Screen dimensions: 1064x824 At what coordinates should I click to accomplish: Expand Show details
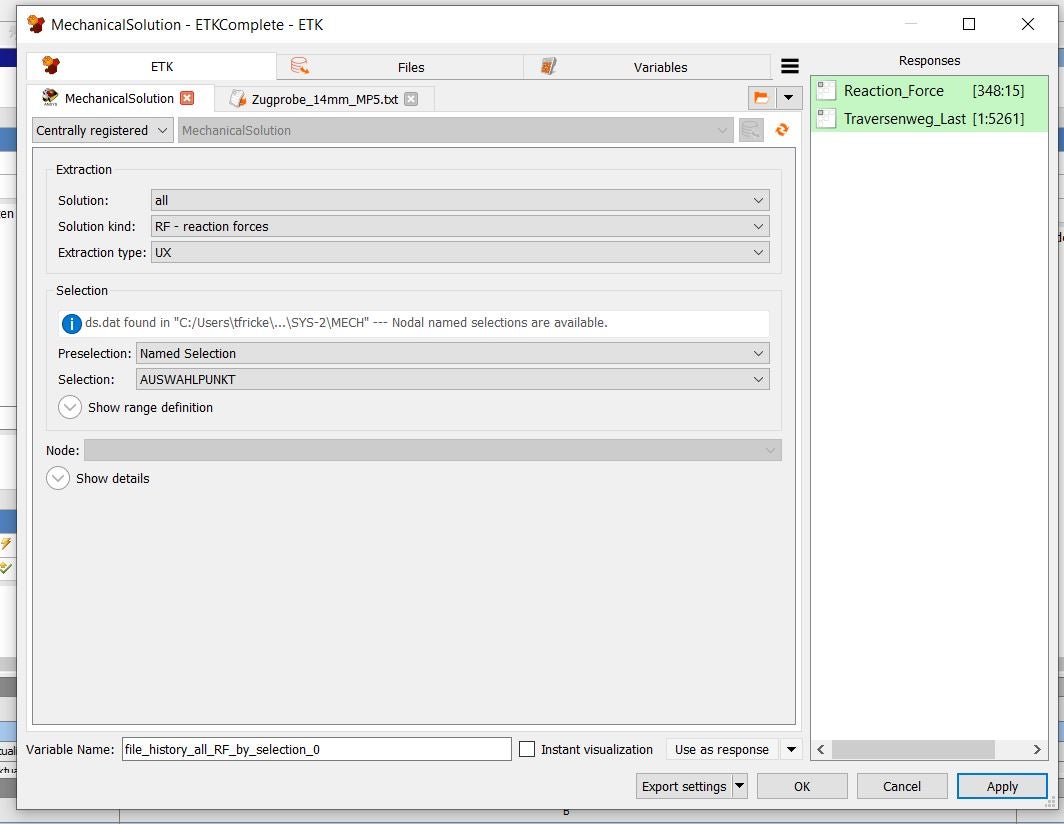[58, 479]
